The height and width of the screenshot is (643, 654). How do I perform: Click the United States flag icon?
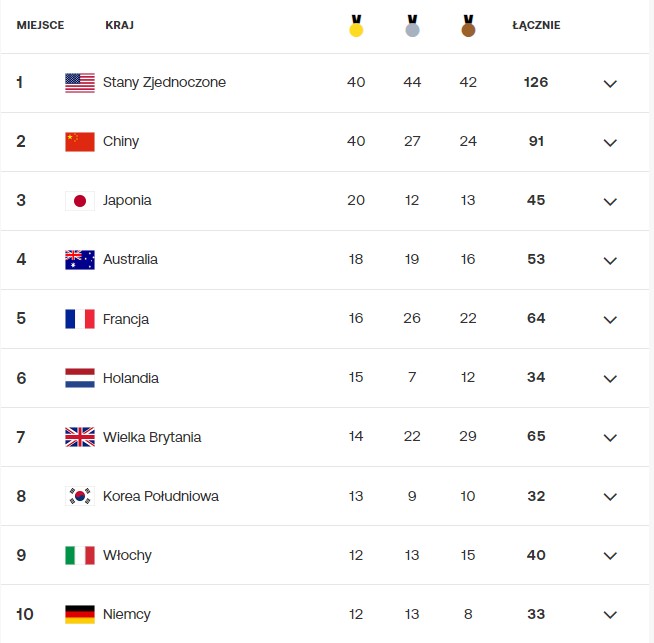[80, 83]
